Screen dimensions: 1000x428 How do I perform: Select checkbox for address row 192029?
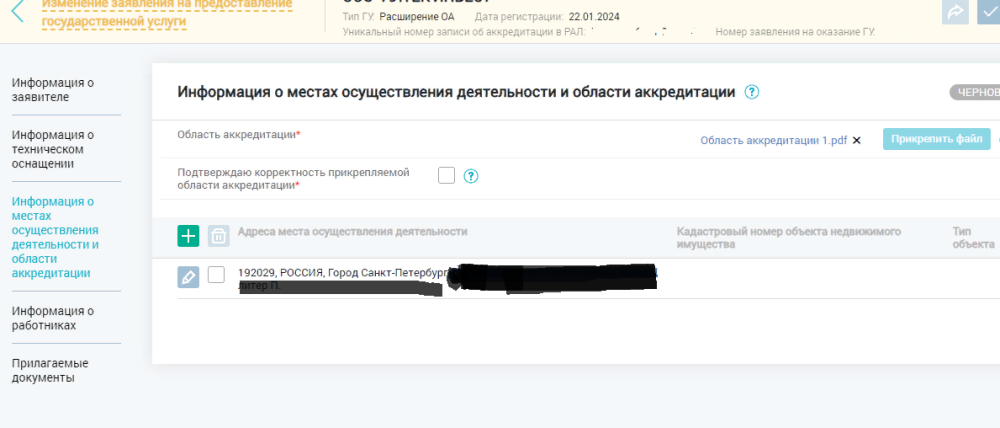coord(216,276)
